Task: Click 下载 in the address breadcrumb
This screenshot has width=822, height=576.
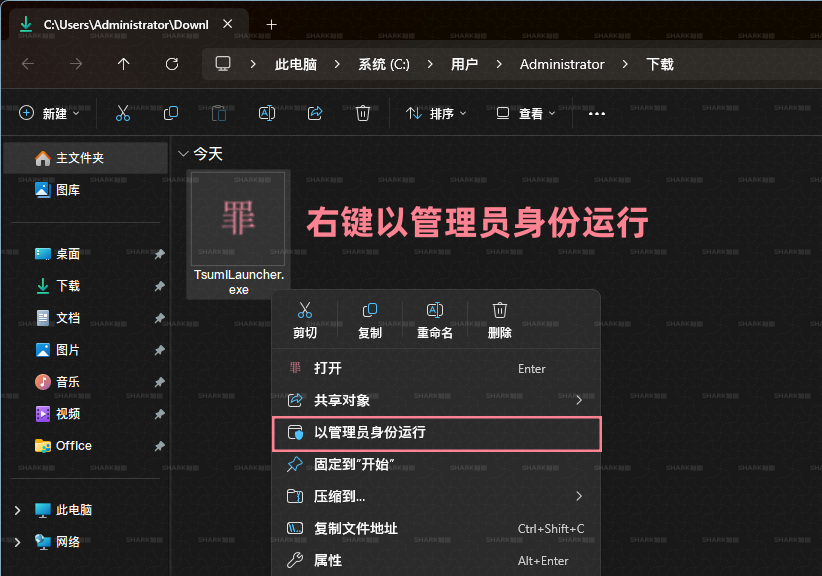Action: 660,64
